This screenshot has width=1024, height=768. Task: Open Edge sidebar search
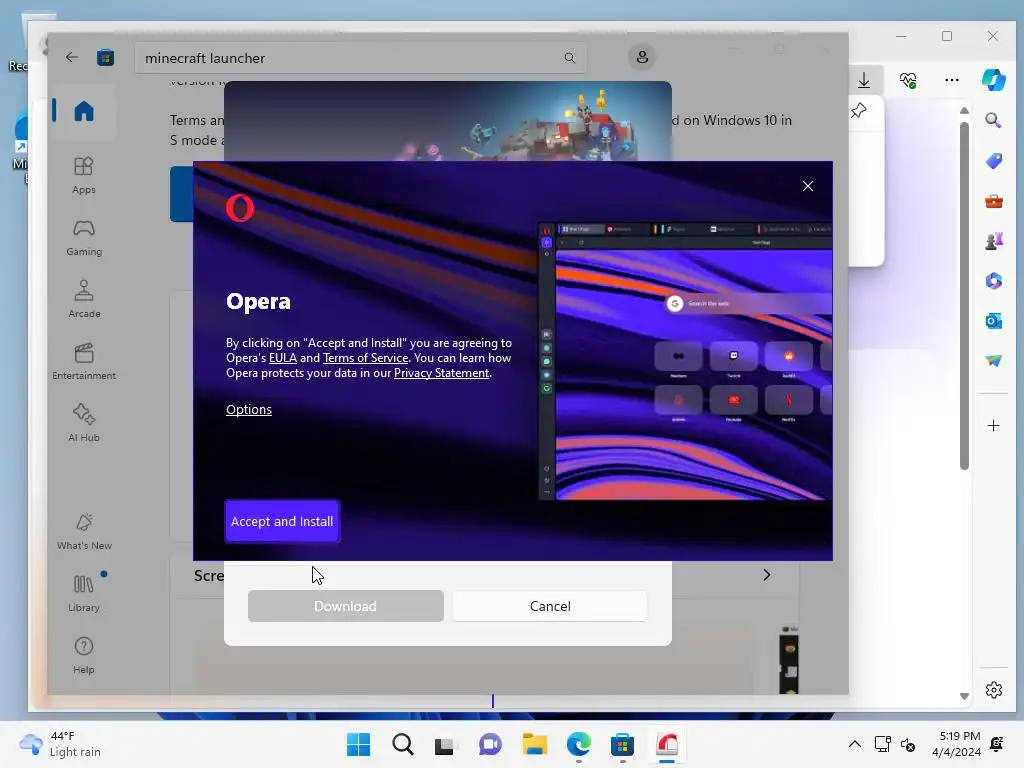[993, 120]
